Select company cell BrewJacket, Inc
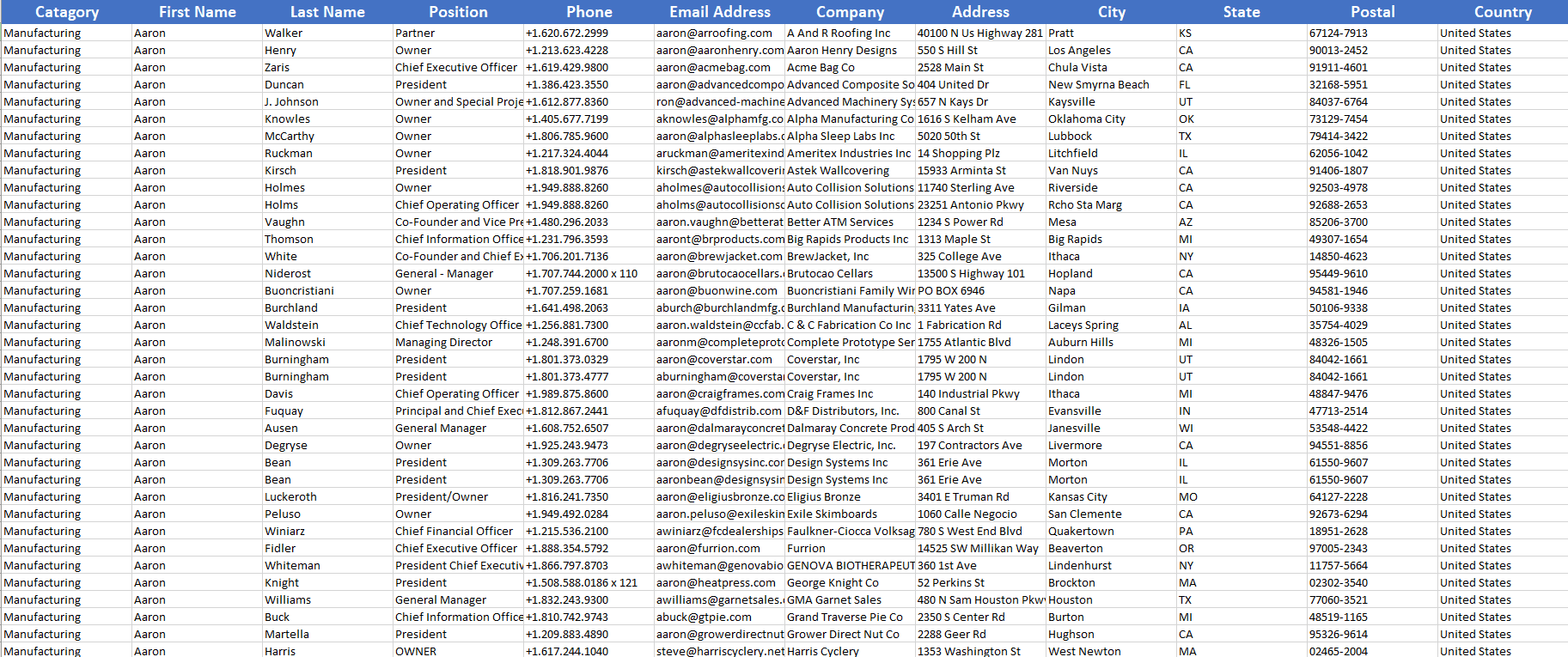 [x=850, y=256]
